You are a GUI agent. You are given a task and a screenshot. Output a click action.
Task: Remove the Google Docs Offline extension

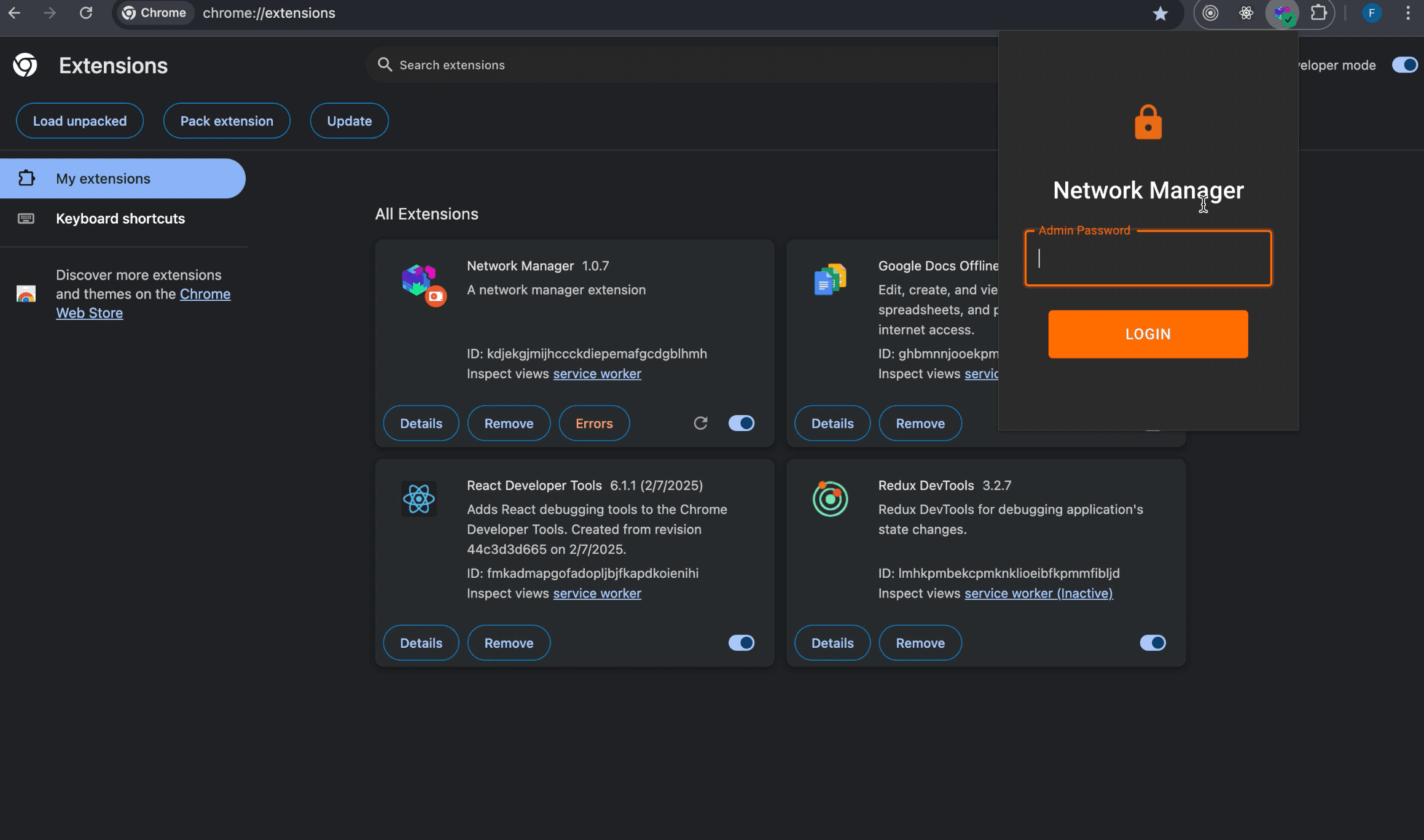pyautogui.click(x=920, y=423)
